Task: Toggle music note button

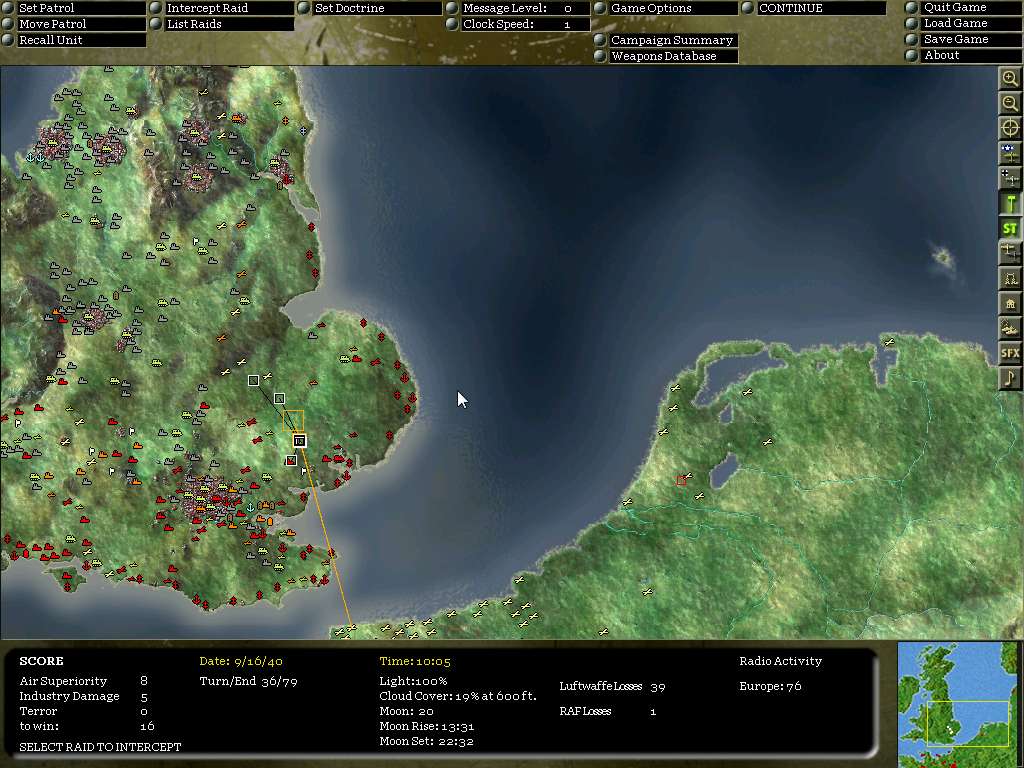Action: pos(1010,378)
